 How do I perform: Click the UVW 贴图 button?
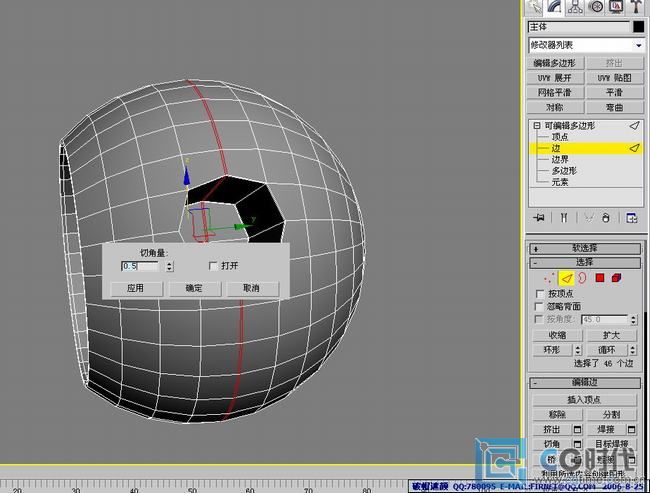pyautogui.click(x=614, y=78)
